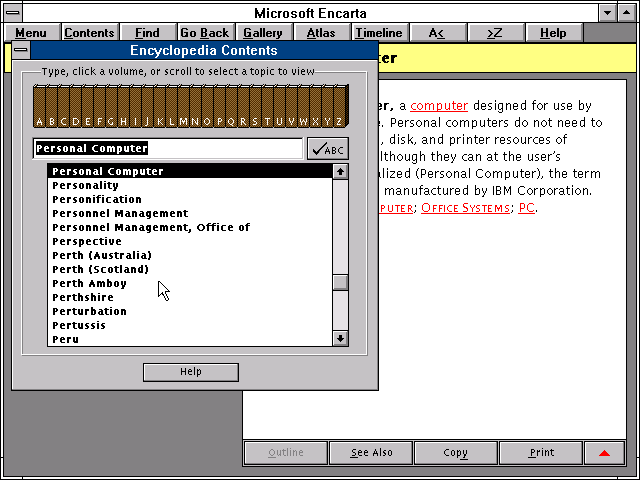
Task: Go to next article with >Z
Action: 495,33
